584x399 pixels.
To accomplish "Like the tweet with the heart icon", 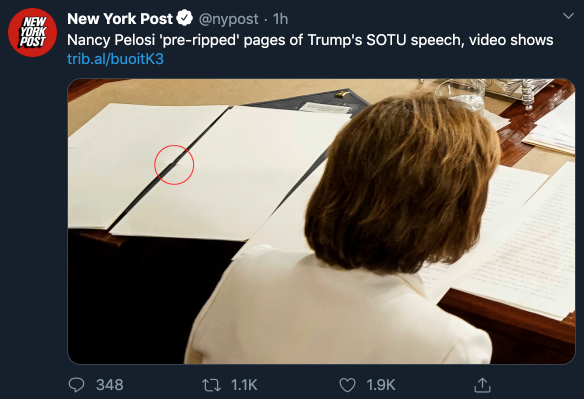I will click(x=347, y=385).
